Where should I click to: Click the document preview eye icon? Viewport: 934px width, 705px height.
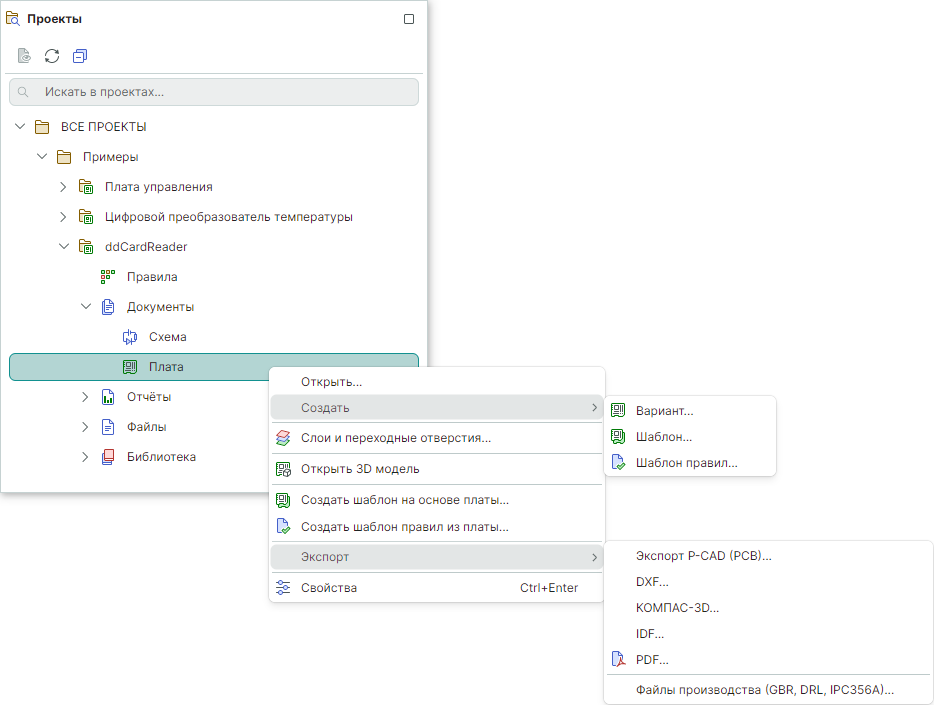click(x=24, y=56)
